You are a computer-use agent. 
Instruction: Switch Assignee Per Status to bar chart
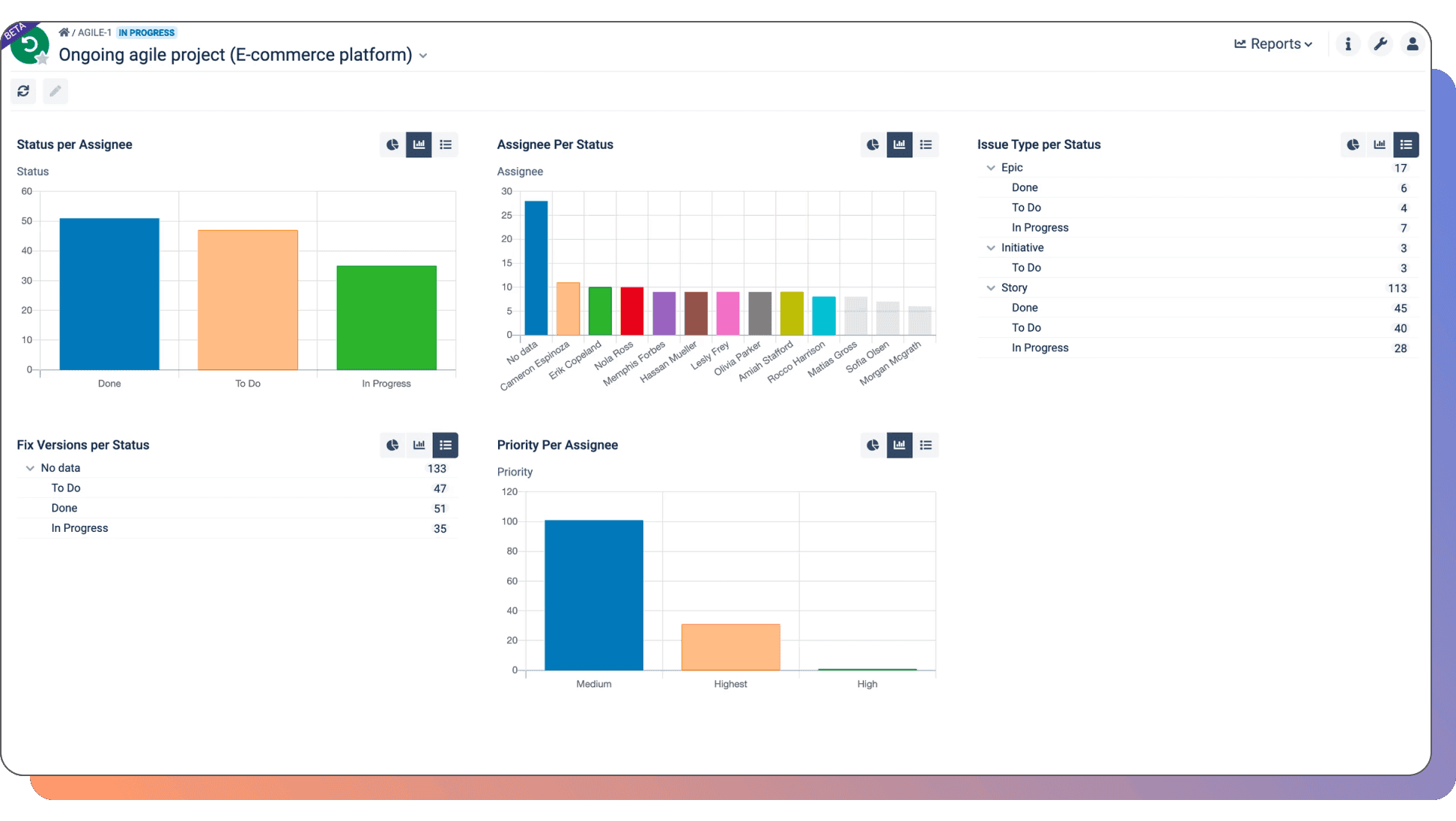click(x=900, y=145)
